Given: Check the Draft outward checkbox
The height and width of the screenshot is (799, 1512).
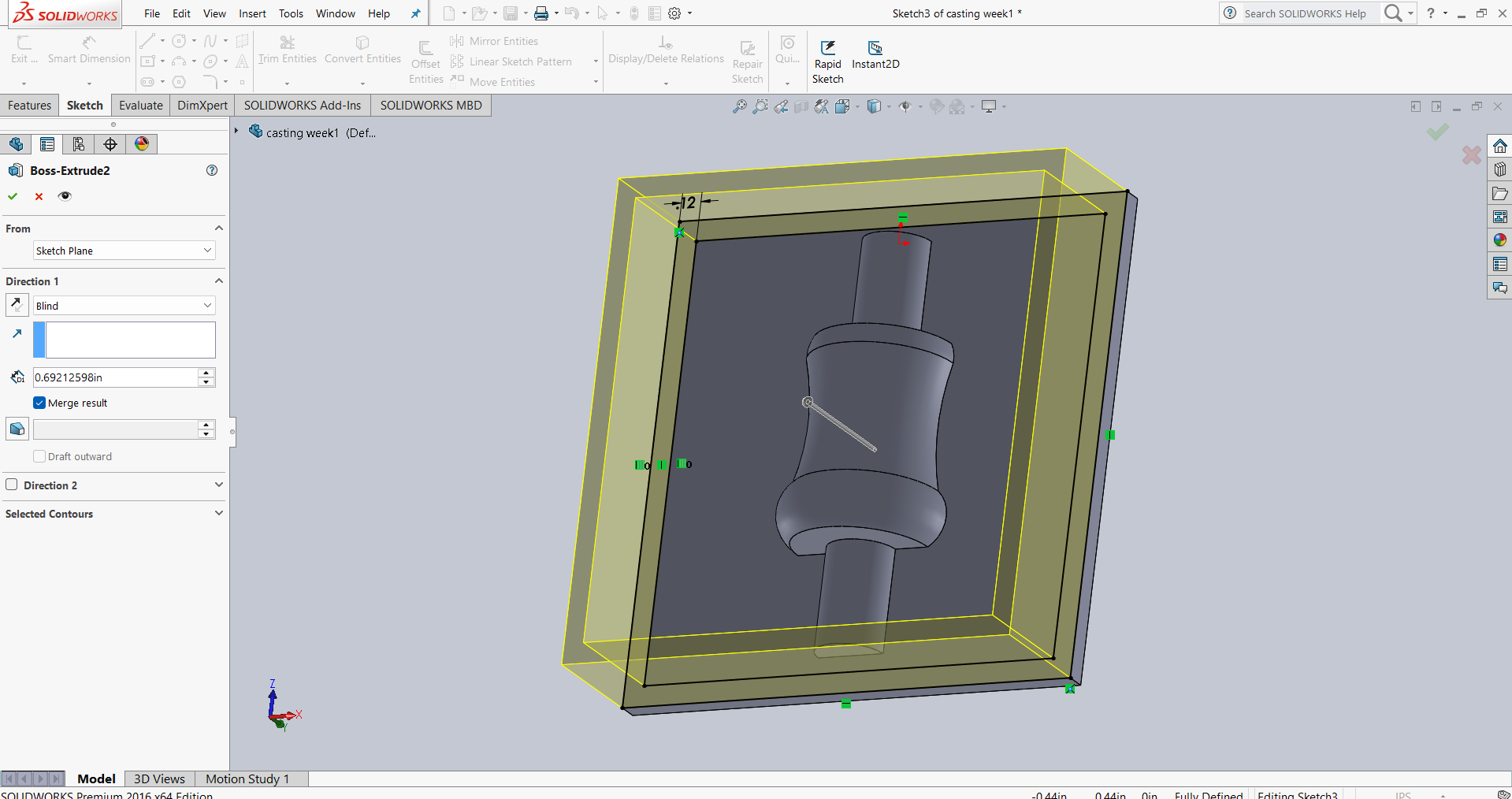Looking at the screenshot, I should point(39,456).
